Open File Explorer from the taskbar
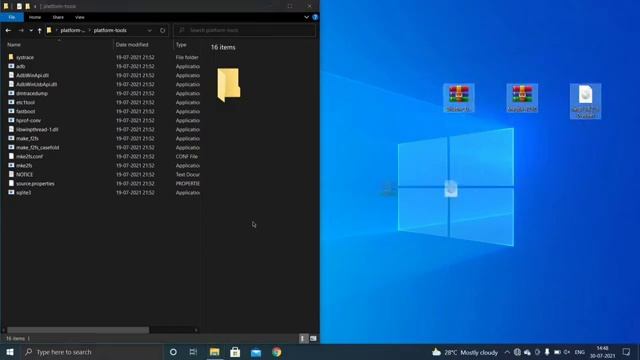This screenshot has height=360, width=640. [214, 352]
